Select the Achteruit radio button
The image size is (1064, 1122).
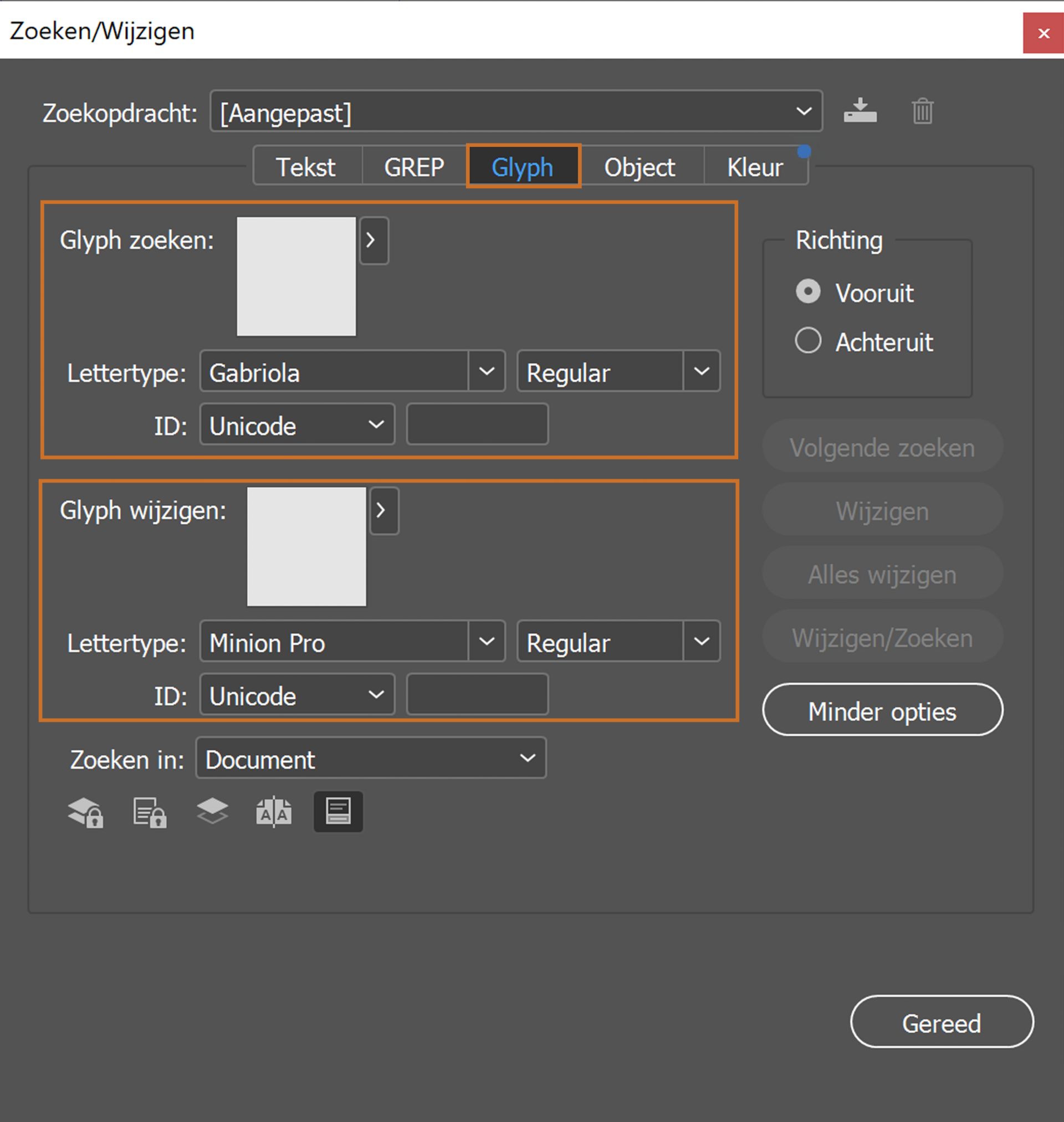point(807,341)
